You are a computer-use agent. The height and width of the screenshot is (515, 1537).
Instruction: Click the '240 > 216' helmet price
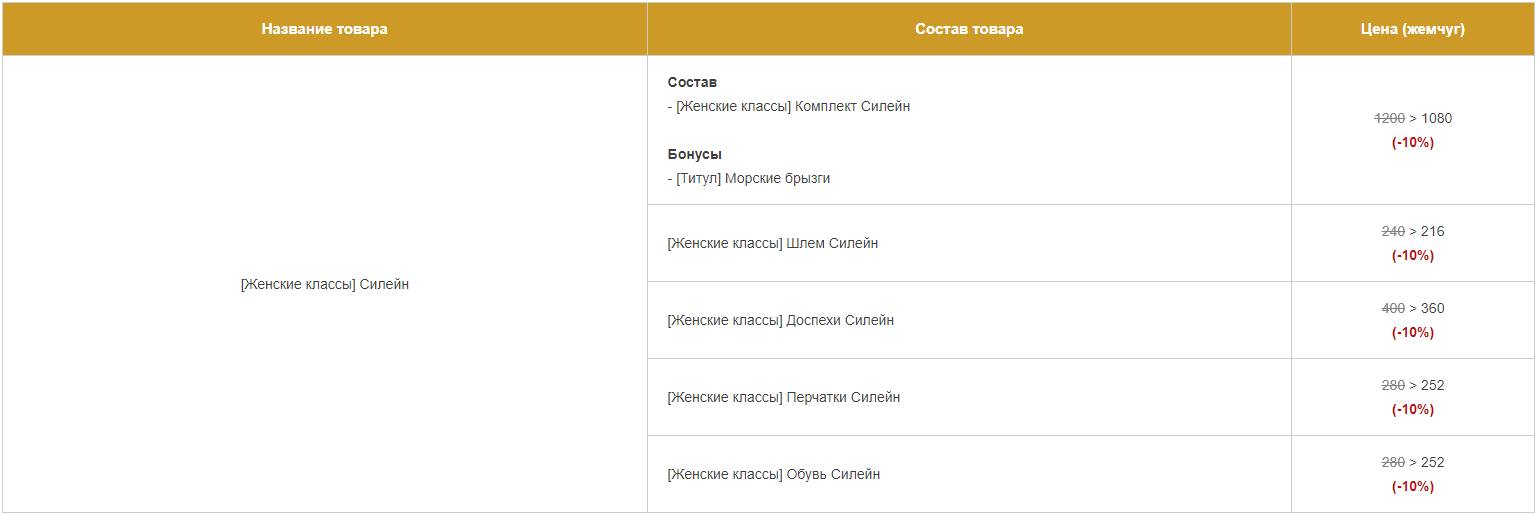[1413, 231]
